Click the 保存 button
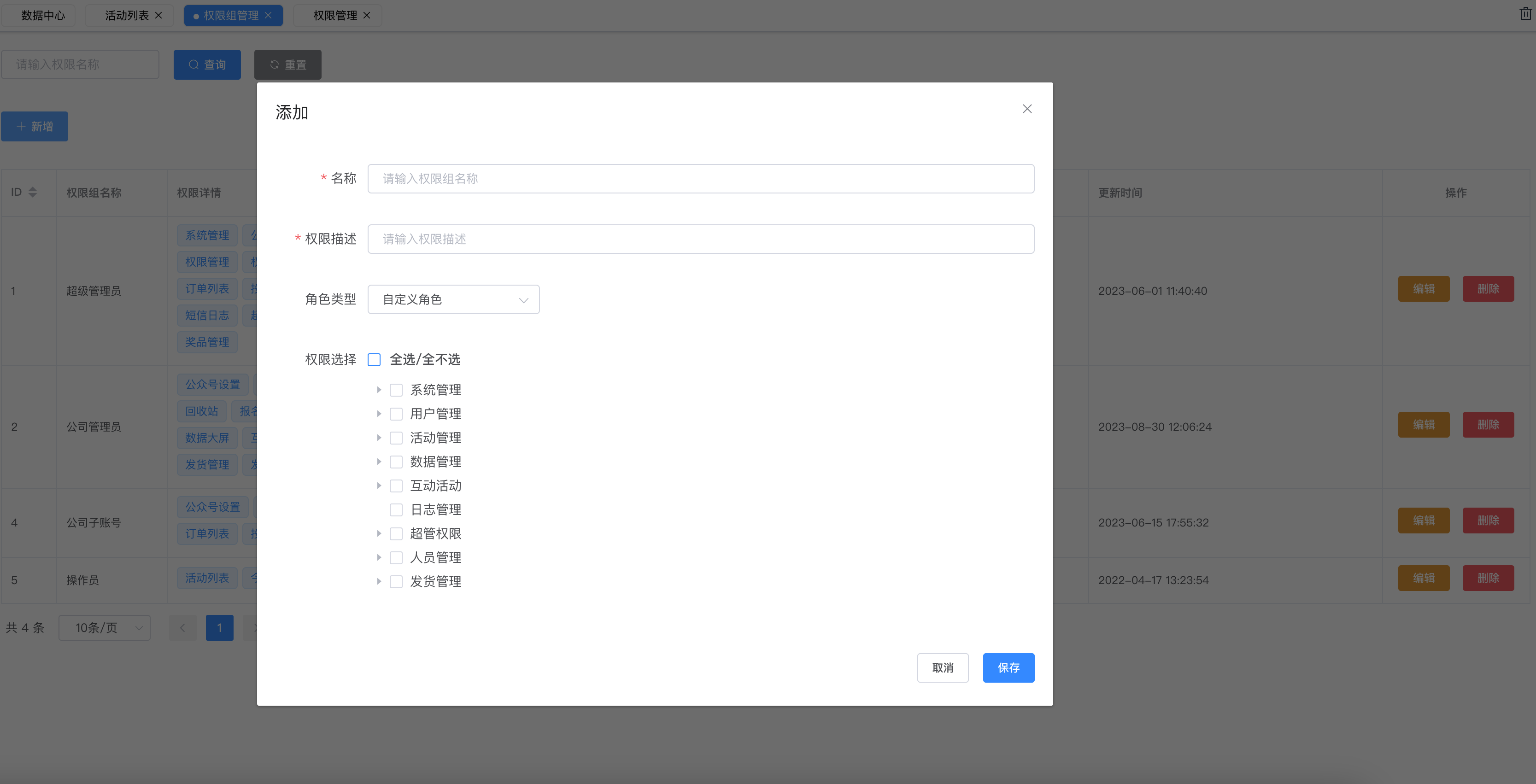The height and width of the screenshot is (784, 1536). (x=1008, y=668)
